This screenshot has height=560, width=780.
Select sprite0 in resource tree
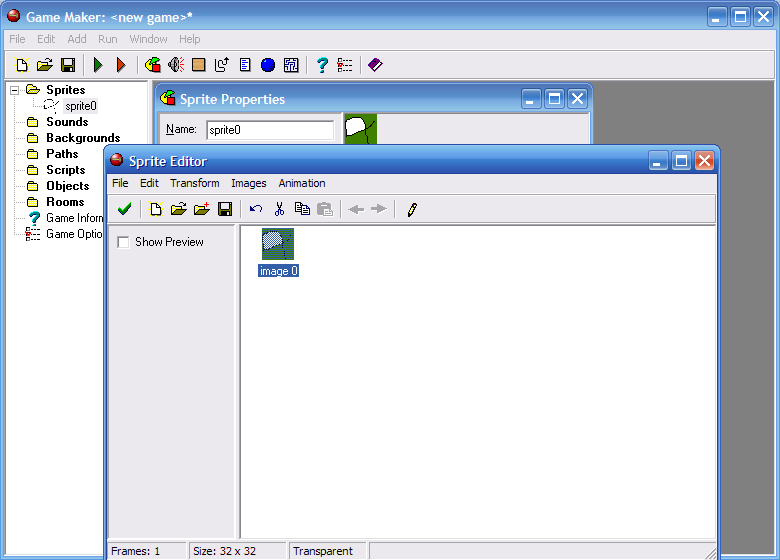pos(81,106)
